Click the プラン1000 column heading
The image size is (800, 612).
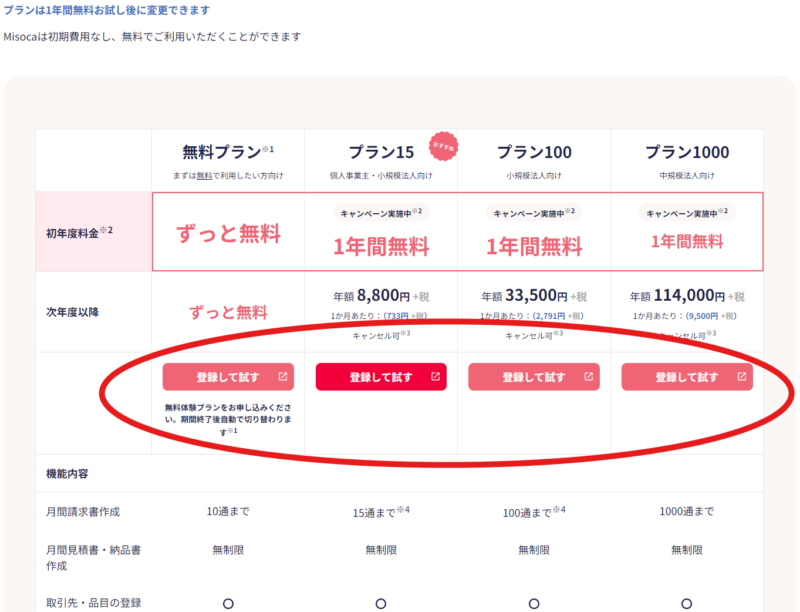point(687,152)
